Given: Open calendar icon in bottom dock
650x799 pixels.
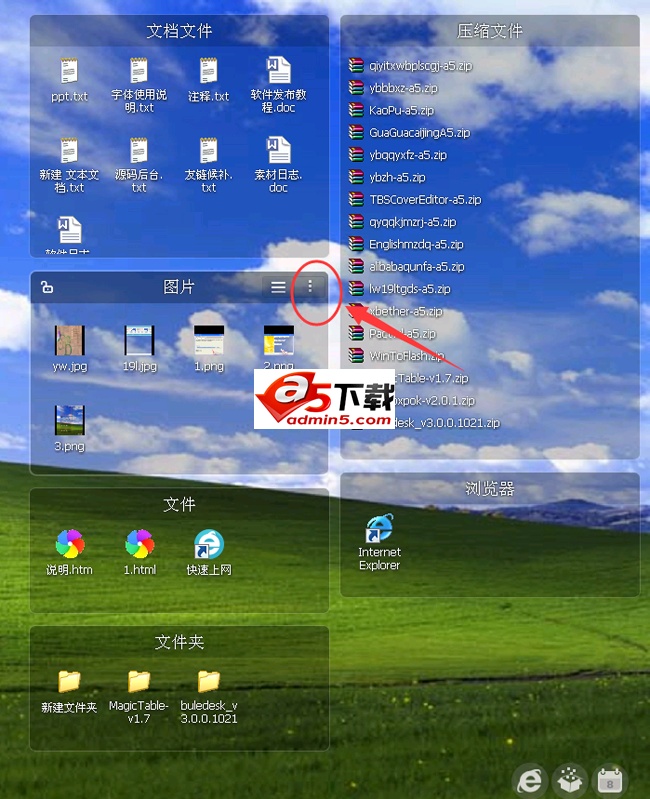Looking at the screenshot, I should click(x=610, y=780).
